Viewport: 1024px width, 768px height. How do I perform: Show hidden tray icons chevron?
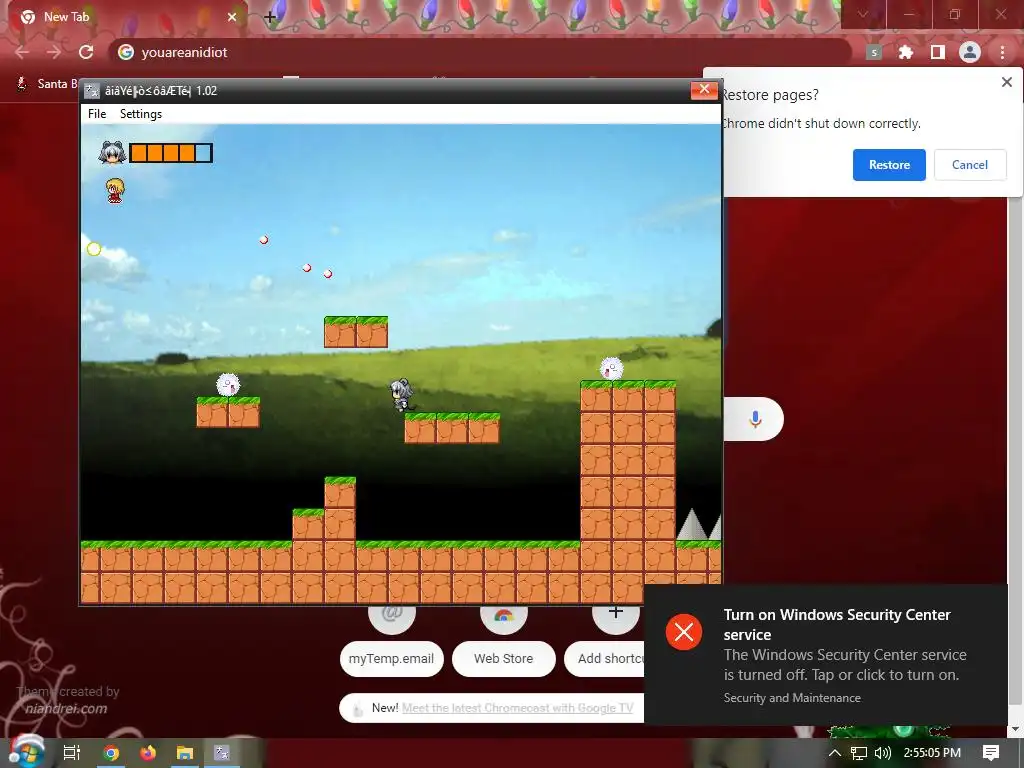(835, 753)
